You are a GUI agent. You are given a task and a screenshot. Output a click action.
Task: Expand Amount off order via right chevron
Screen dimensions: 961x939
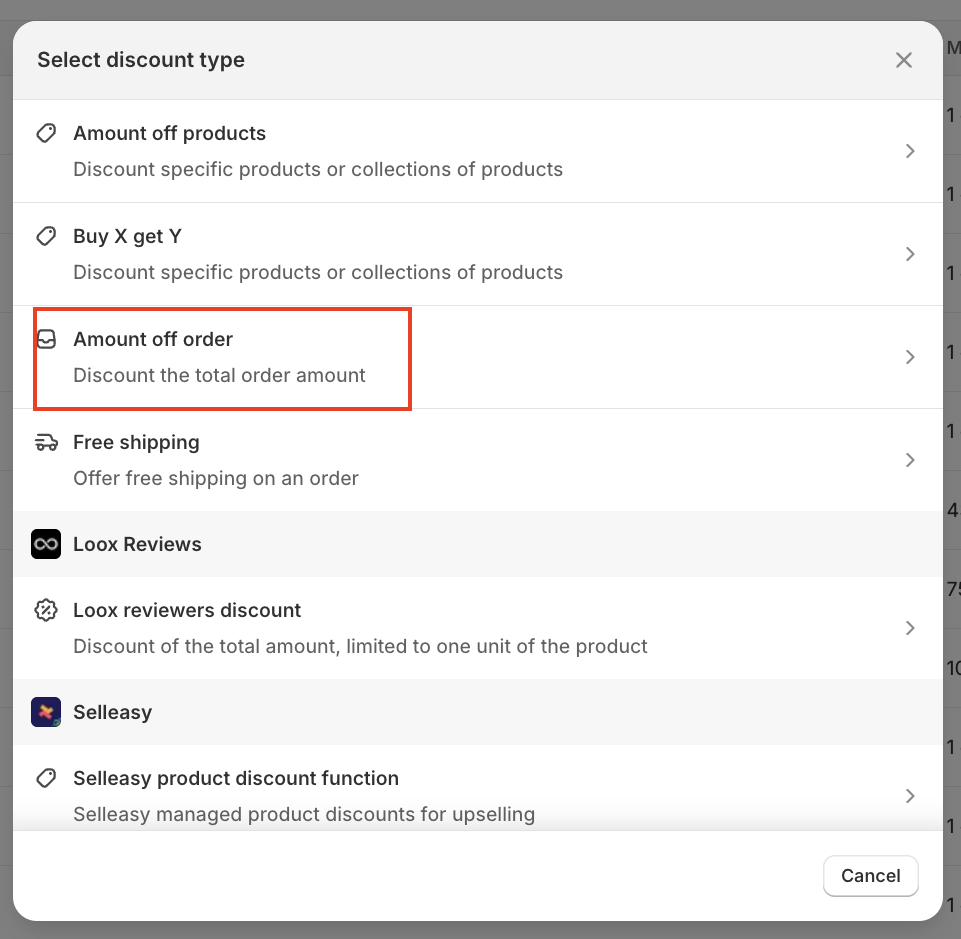click(910, 357)
